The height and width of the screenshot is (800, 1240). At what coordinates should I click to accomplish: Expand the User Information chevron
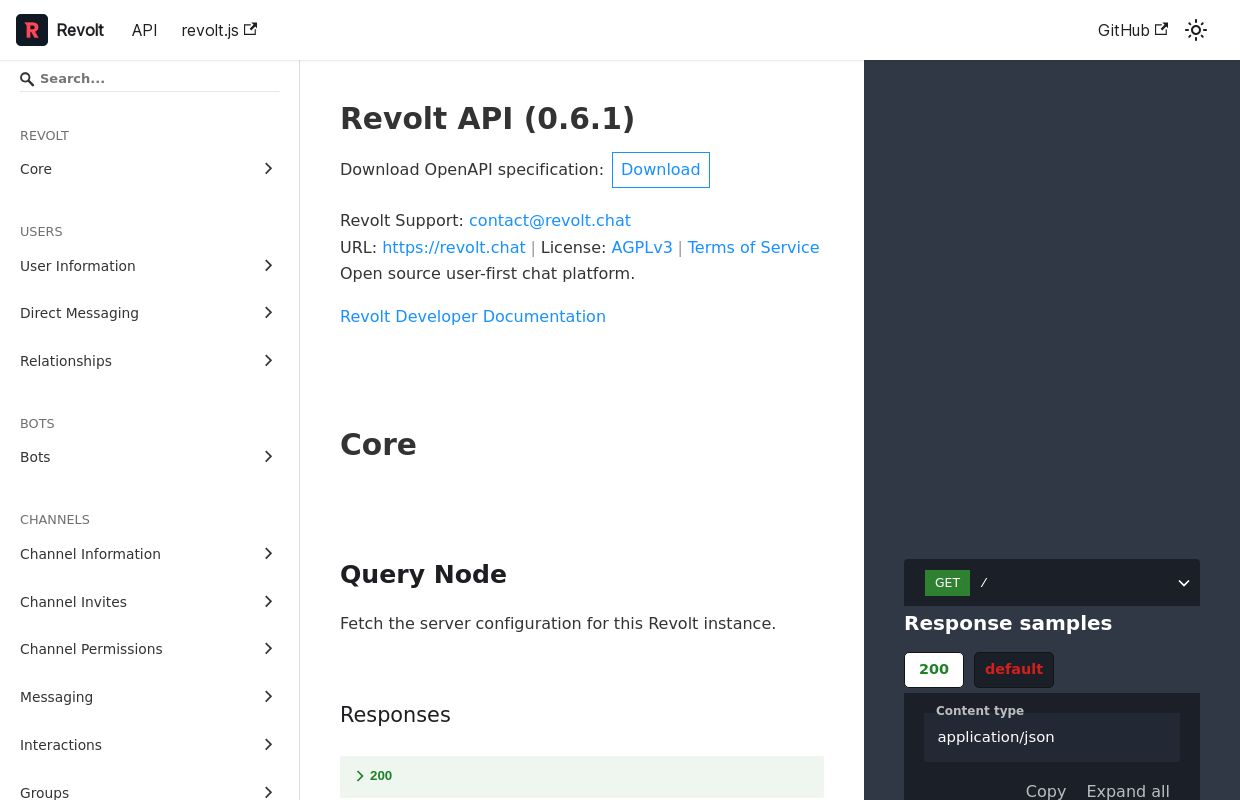(x=268, y=265)
